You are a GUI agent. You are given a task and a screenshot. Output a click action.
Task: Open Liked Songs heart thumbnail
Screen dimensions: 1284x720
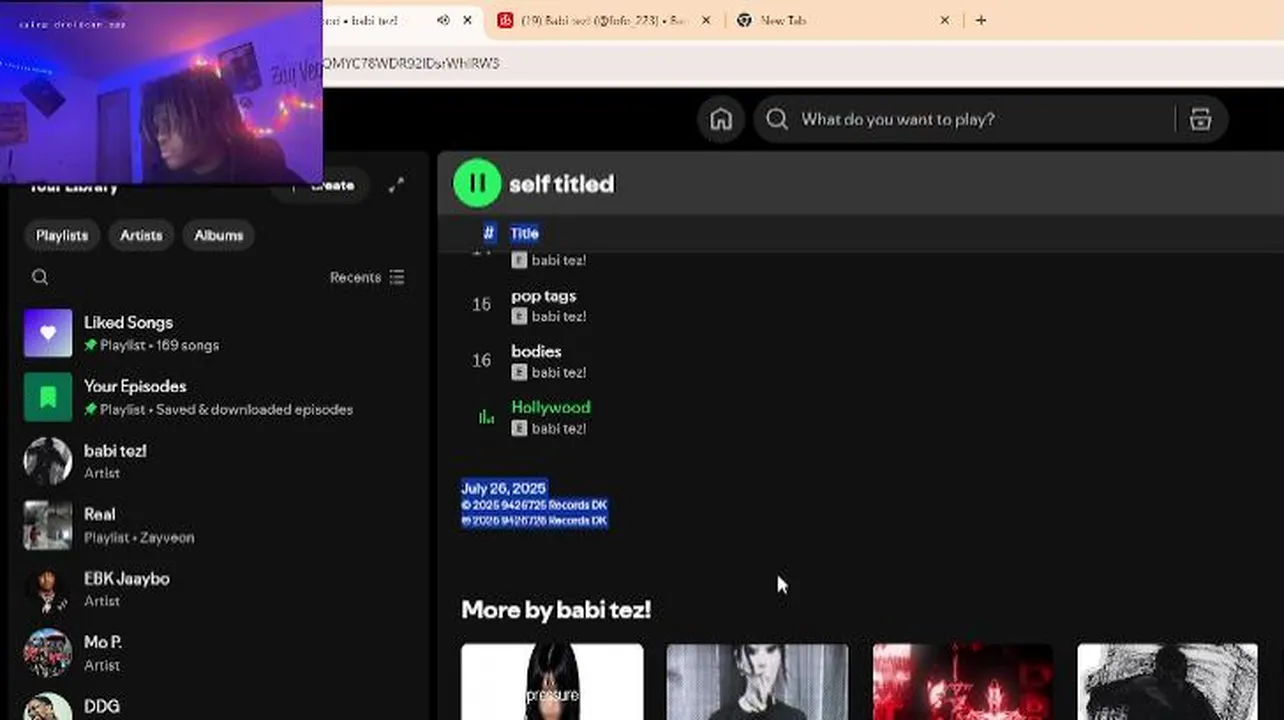click(48, 333)
